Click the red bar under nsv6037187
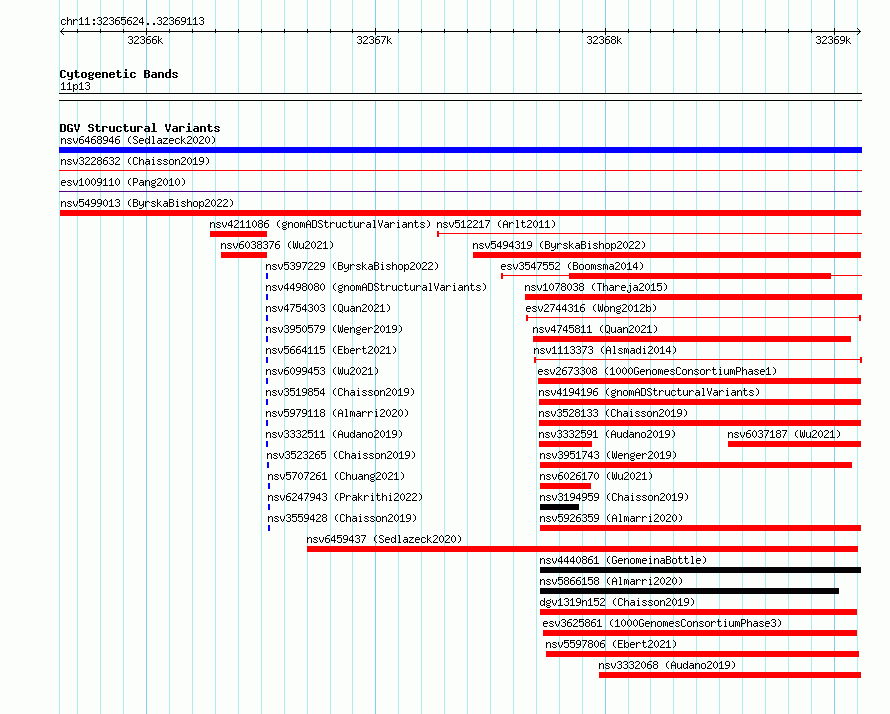This screenshot has width=890, height=714. [x=795, y=444]
